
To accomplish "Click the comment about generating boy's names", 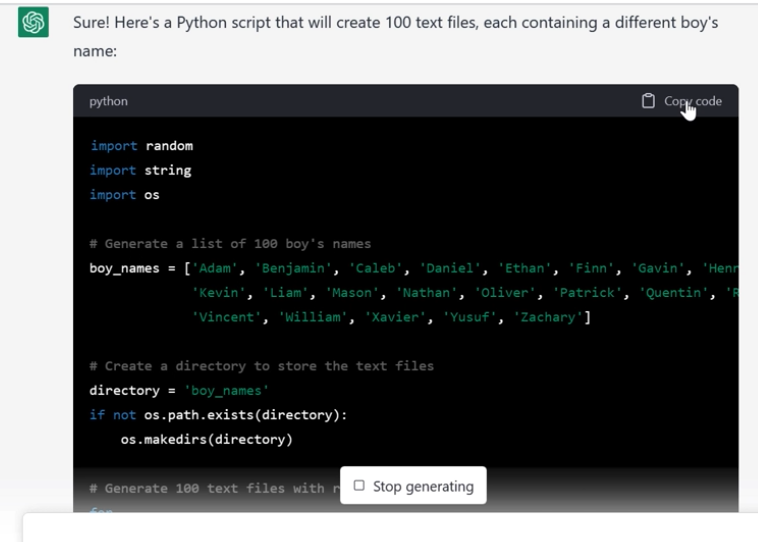I will coord(229,243).
